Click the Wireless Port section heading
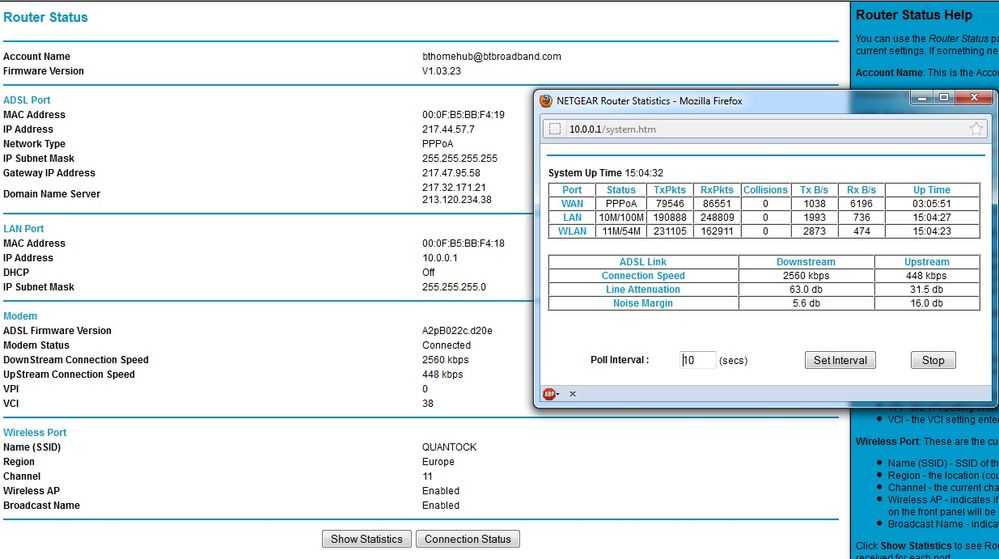Screen dimensions: 999x559 click(34, 432)
